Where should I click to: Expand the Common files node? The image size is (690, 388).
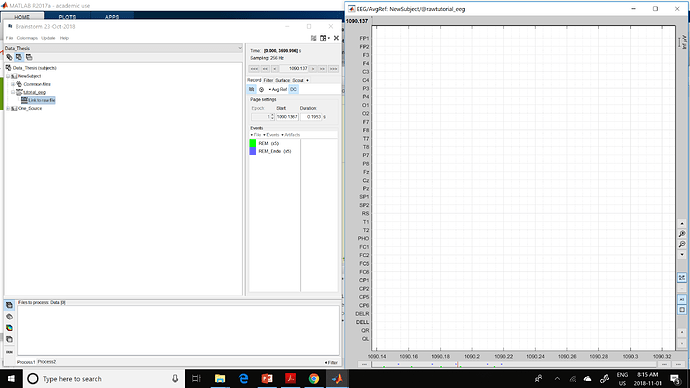pyautogui.click(x=13, y=84)
